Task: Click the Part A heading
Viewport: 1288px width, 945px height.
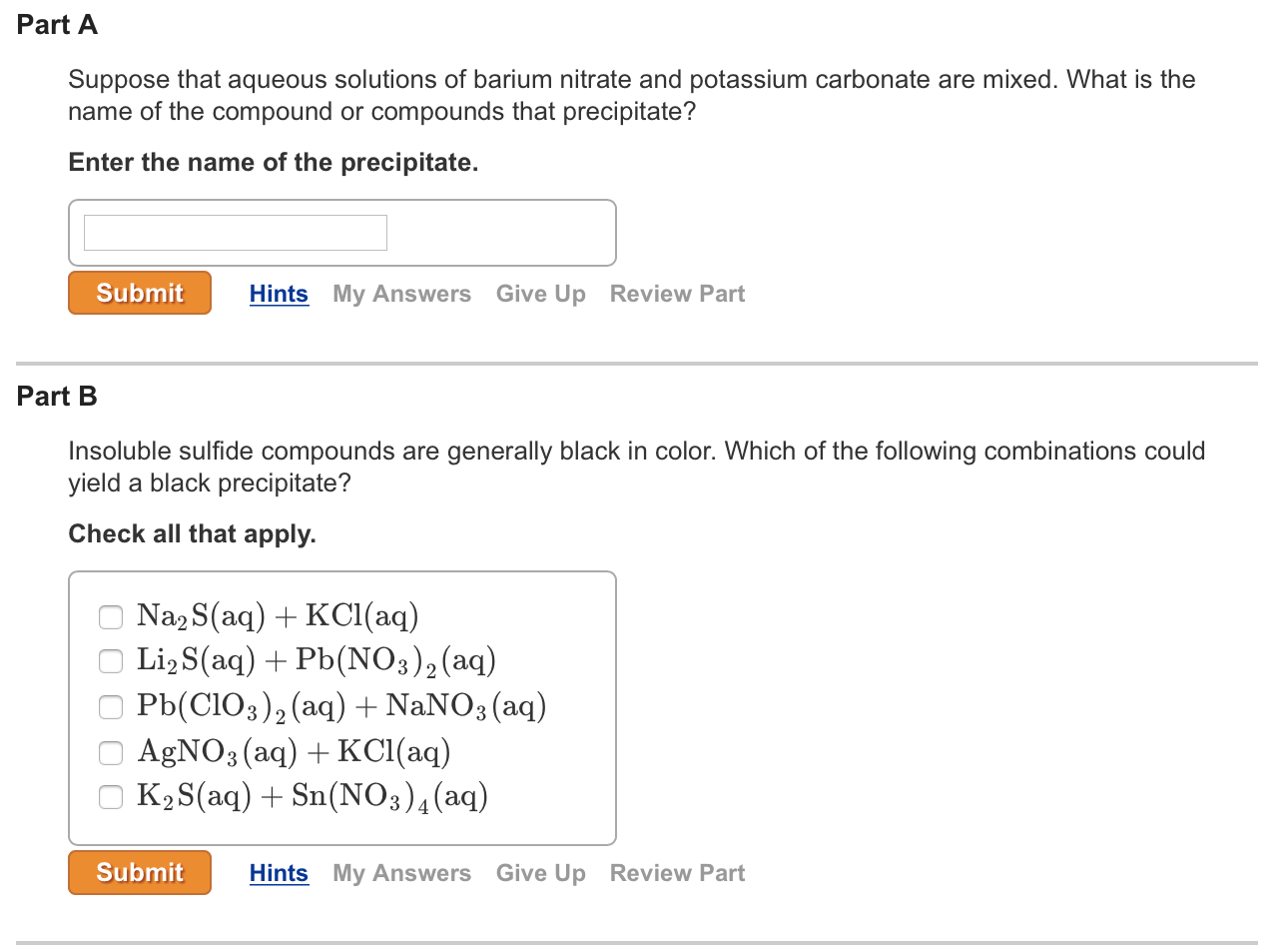Action: click(57, 25)
